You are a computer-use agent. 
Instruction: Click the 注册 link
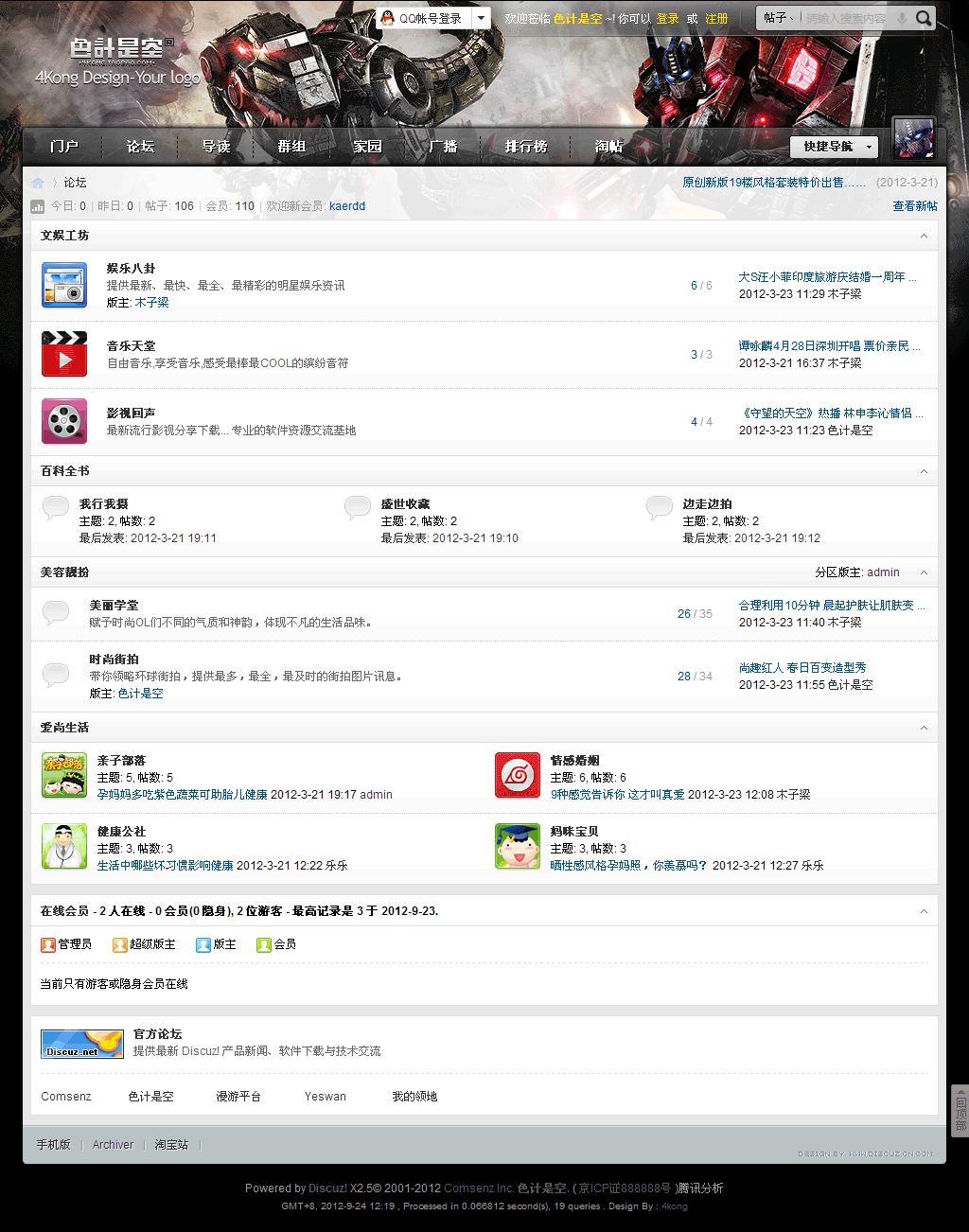716,19
